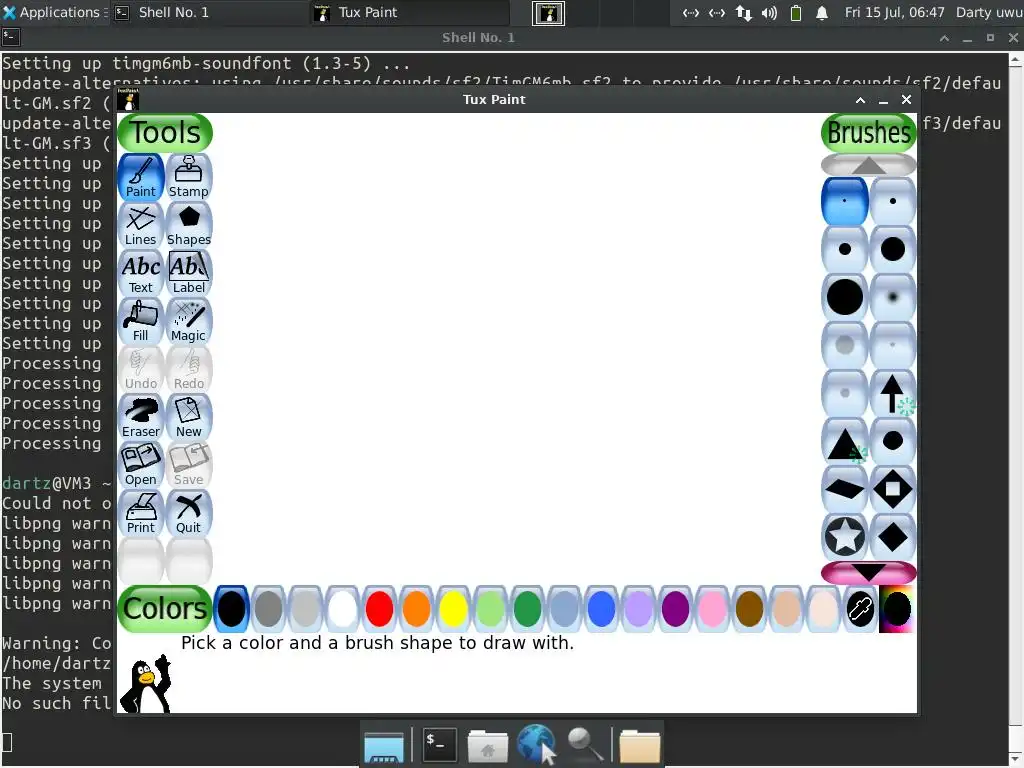Choose the star in circle brush
This screenshot has height=768, width=1024.
[844, 537]
